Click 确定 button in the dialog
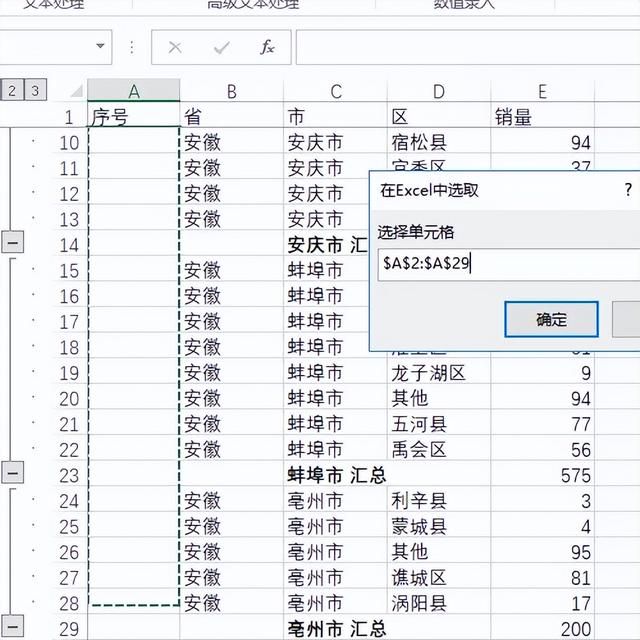The image size is (640, 640). click(x=551, y=320)
